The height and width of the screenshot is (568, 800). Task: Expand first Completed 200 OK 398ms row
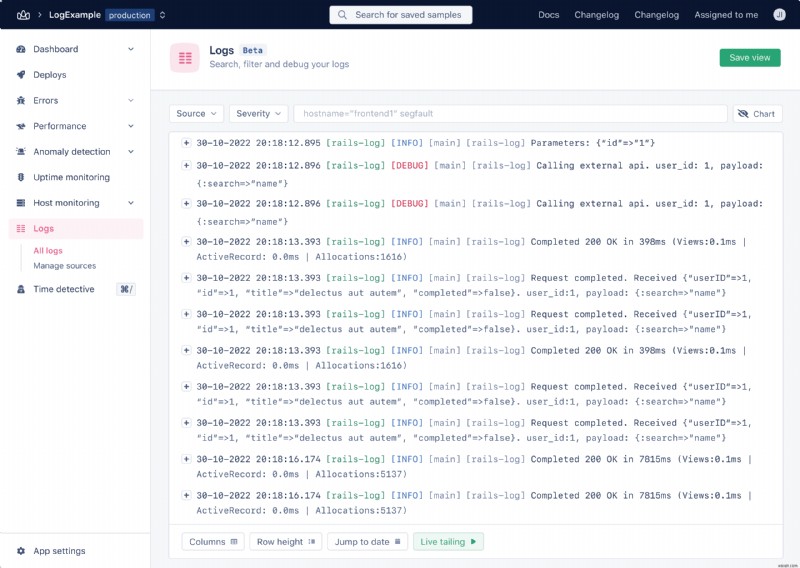point(186,242)
